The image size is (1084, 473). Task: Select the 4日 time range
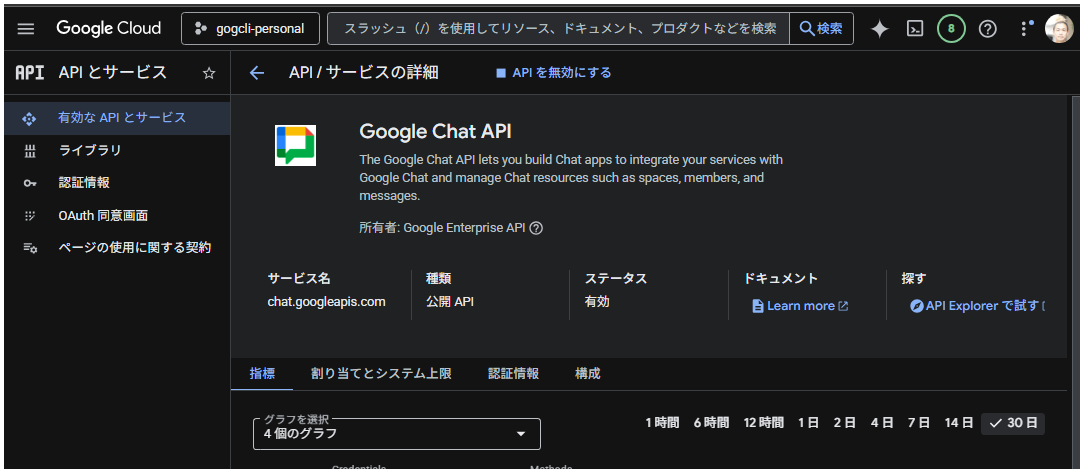click(882, 423)
